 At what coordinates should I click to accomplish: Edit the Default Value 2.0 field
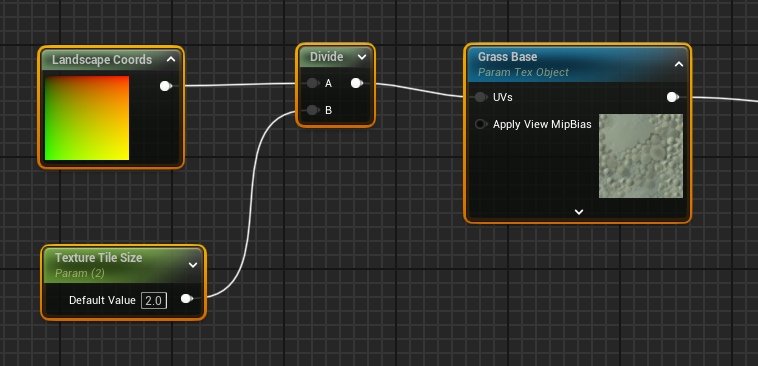[x=154, y=301]
